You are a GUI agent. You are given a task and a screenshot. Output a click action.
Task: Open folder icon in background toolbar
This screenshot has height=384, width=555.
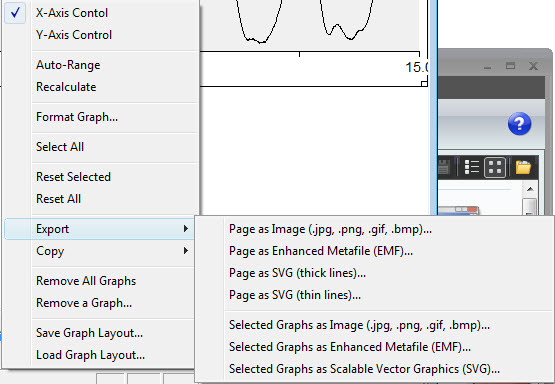tap(523, 167)
